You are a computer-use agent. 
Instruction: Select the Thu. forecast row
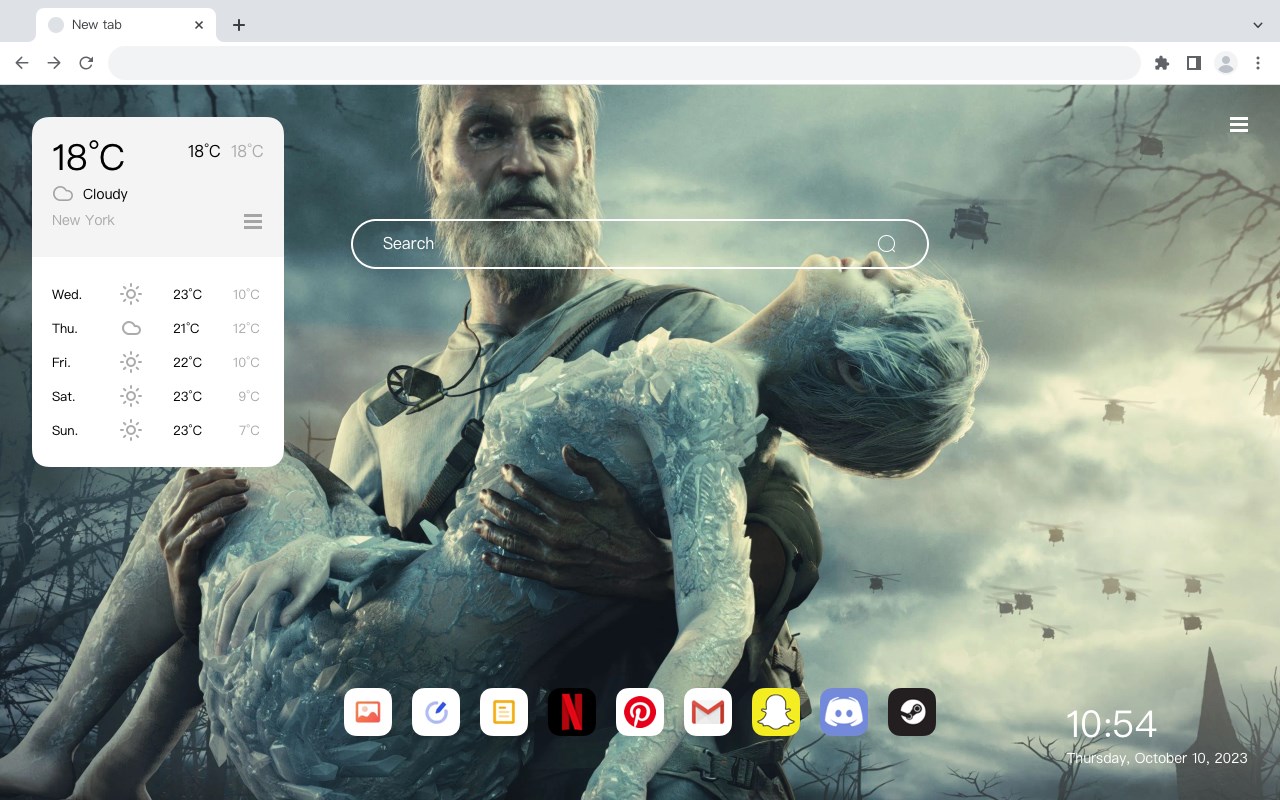point(158,328)
